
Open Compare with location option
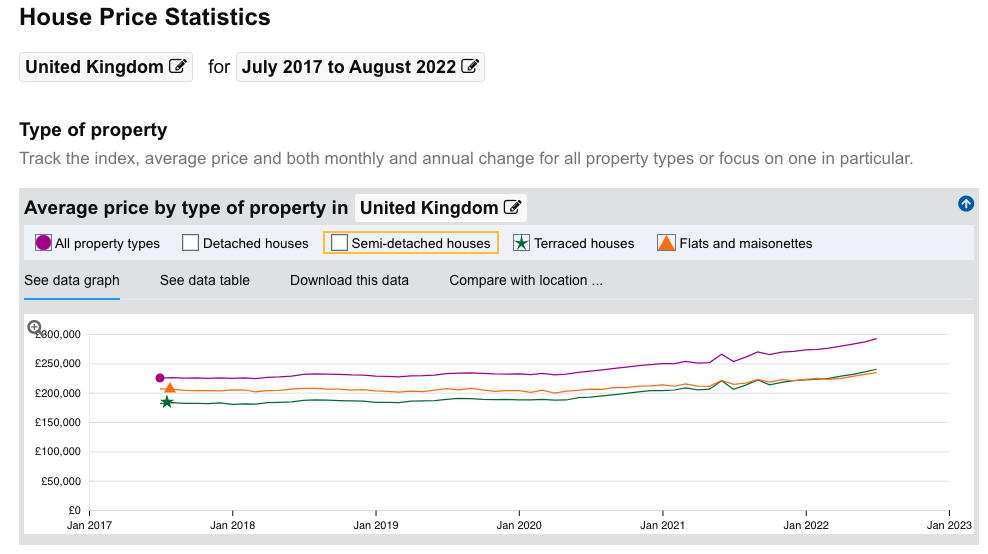click(526, 280)
